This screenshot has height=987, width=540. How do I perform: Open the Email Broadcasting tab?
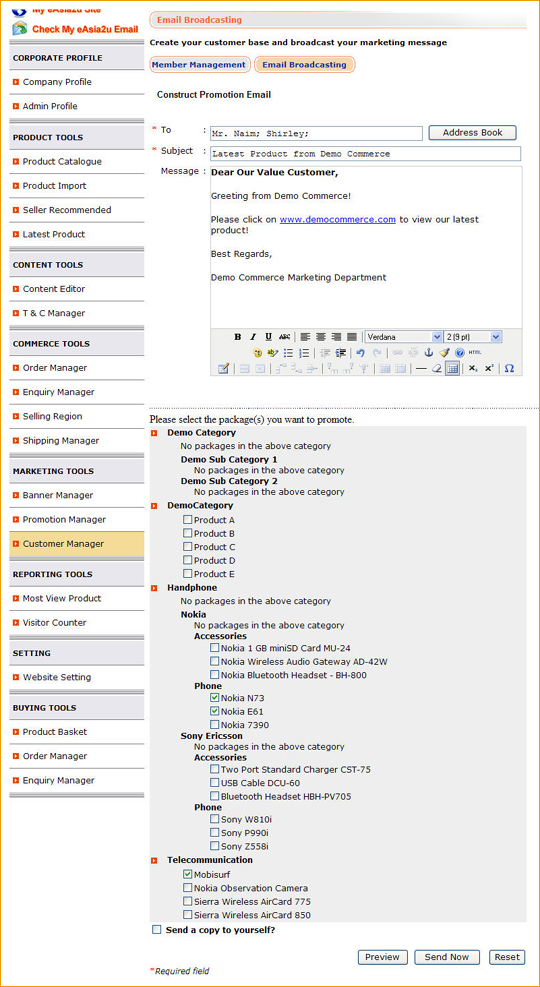pos(305,65)
